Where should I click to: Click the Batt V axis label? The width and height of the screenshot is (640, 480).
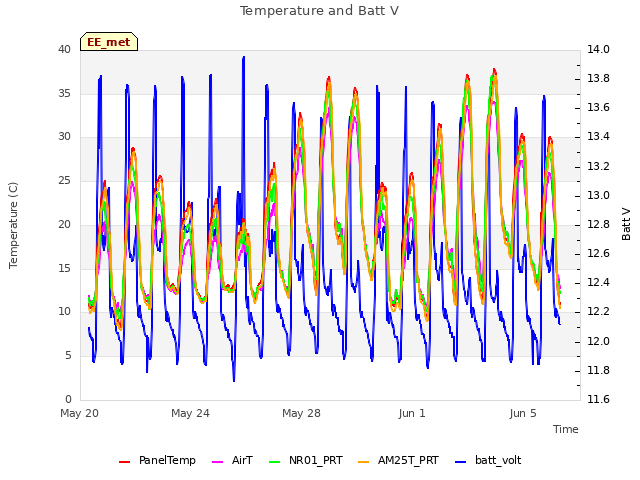click(x=626, y=224)
